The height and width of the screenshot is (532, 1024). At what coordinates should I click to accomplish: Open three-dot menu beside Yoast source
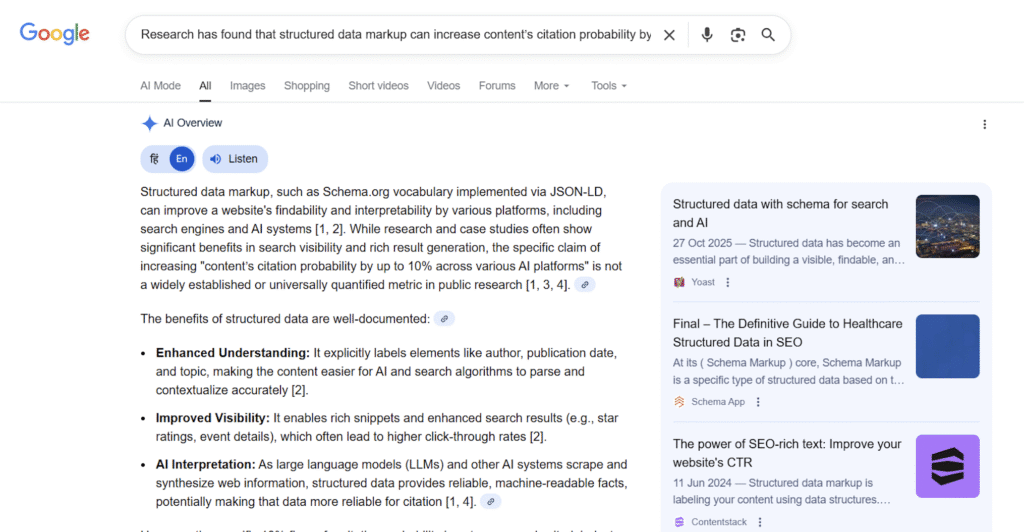click(727, 282)
